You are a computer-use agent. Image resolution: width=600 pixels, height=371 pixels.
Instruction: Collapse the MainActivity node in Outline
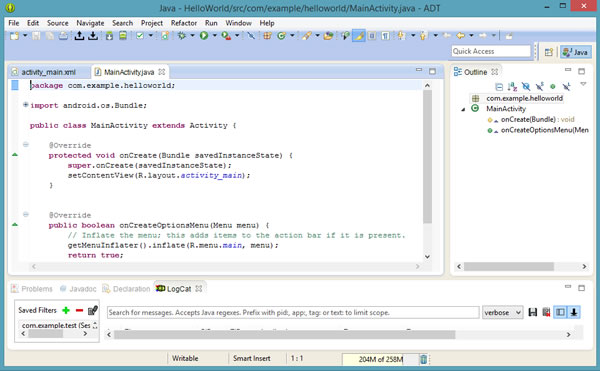tap(463, 109)
